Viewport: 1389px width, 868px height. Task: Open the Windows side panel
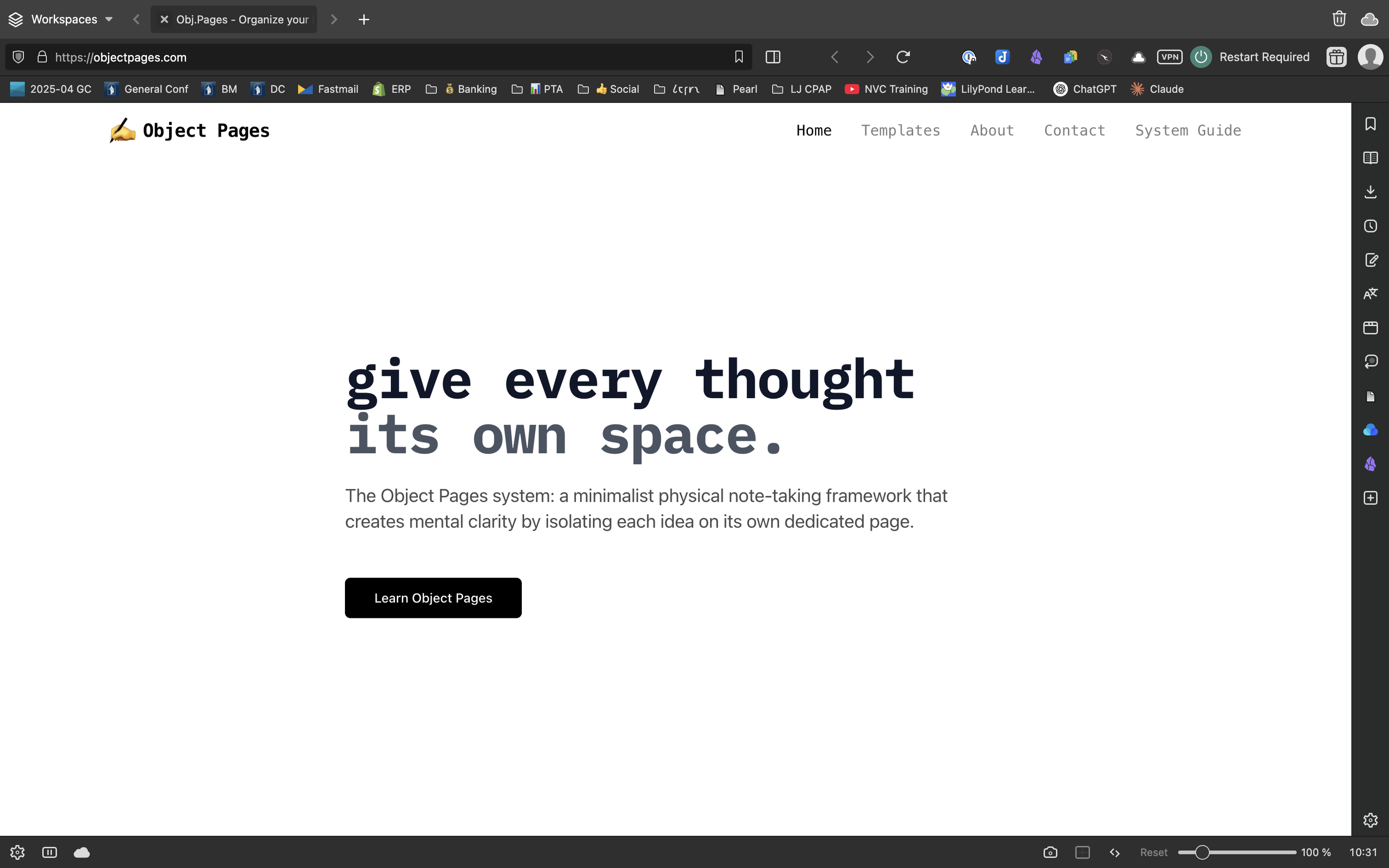click(x=1370, y=327)
